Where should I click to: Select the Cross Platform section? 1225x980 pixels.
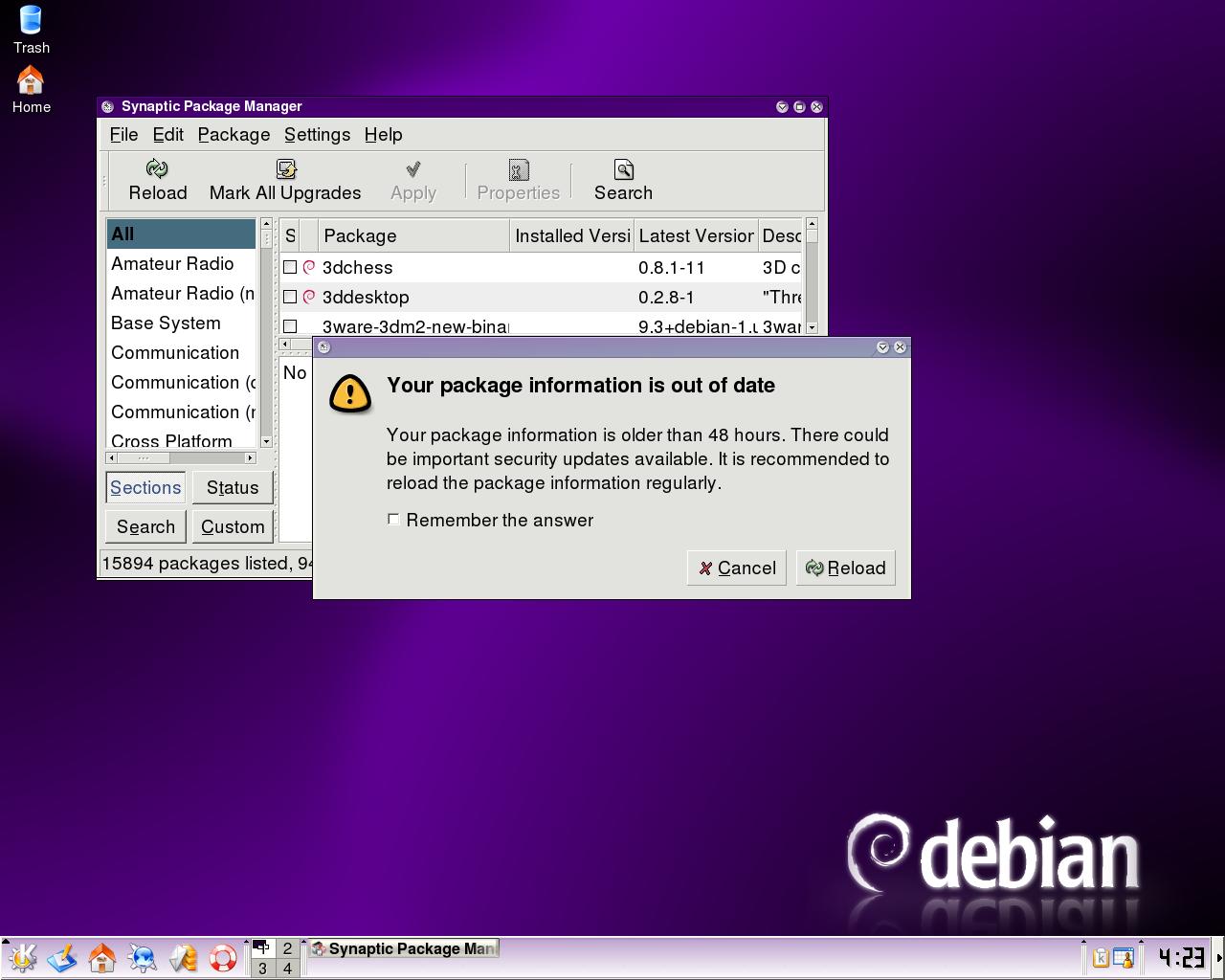(x=181, y=439)
